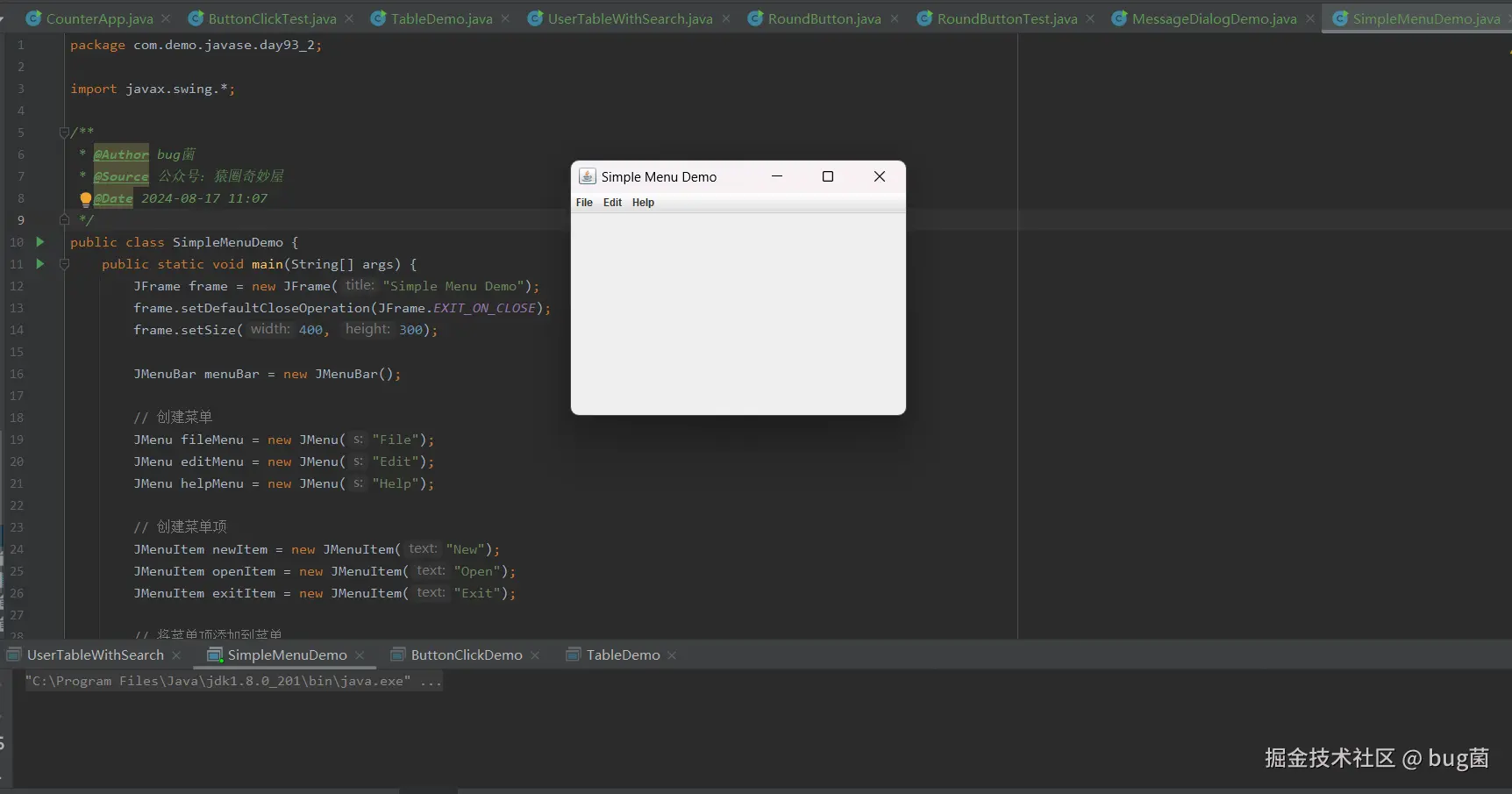Open the Help menu in demo window
Viewport: 1512px width, 794px height.
[643, 203]
